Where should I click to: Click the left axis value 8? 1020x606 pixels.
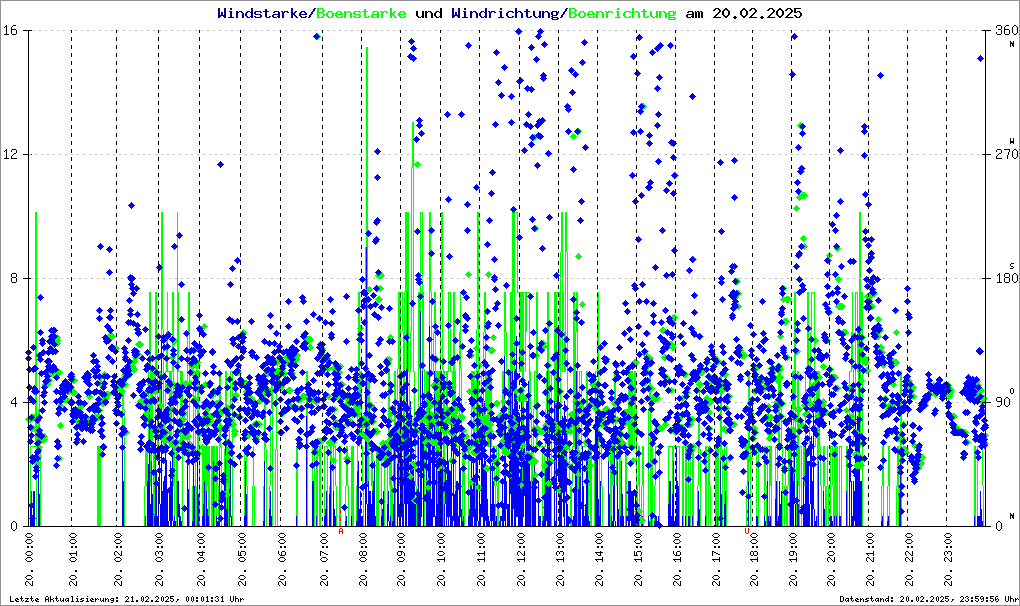[17, 279]
